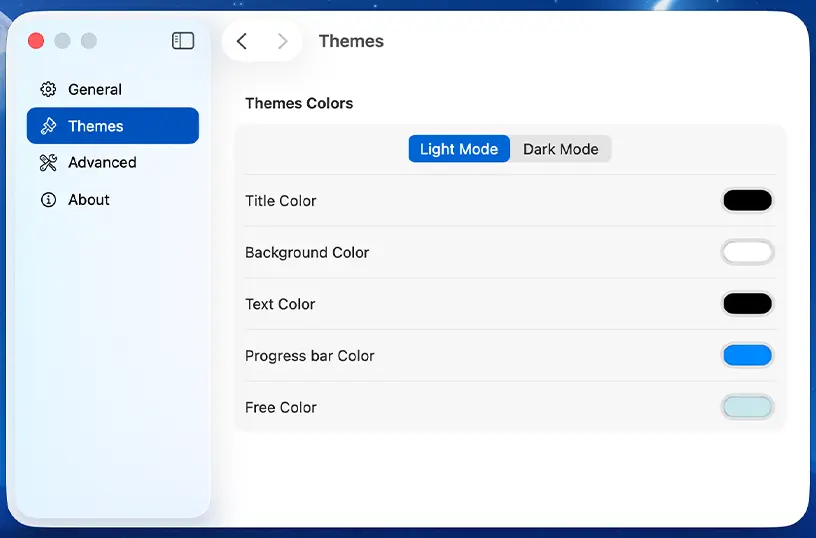
Task: Click the General gear icon
Action: click(48, 90)
